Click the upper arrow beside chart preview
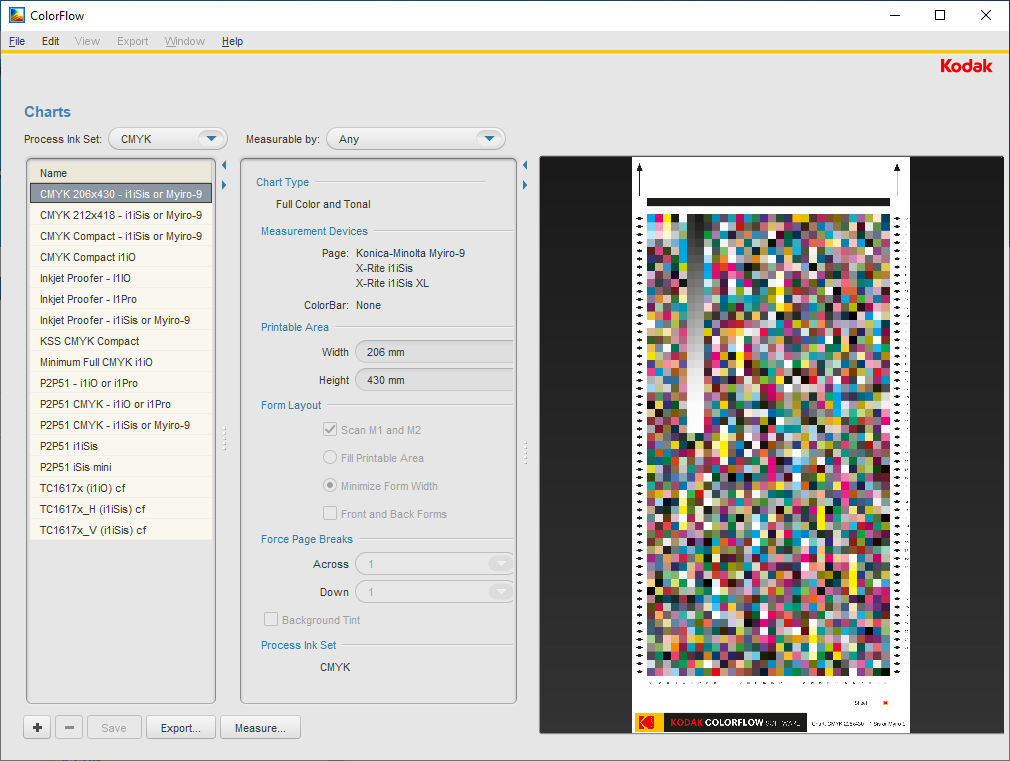1010x761 pixels. (x=524, y=165)
